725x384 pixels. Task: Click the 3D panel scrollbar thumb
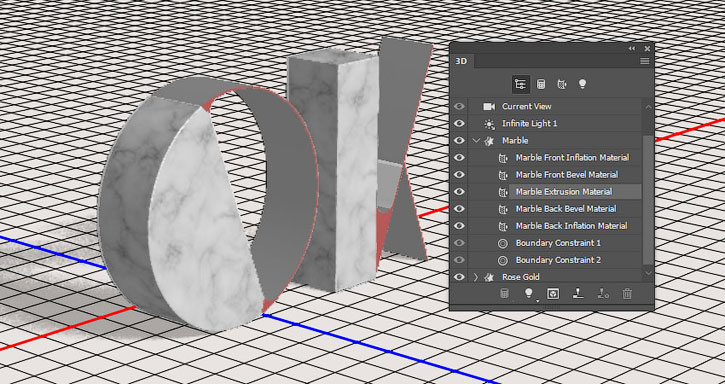648,200
